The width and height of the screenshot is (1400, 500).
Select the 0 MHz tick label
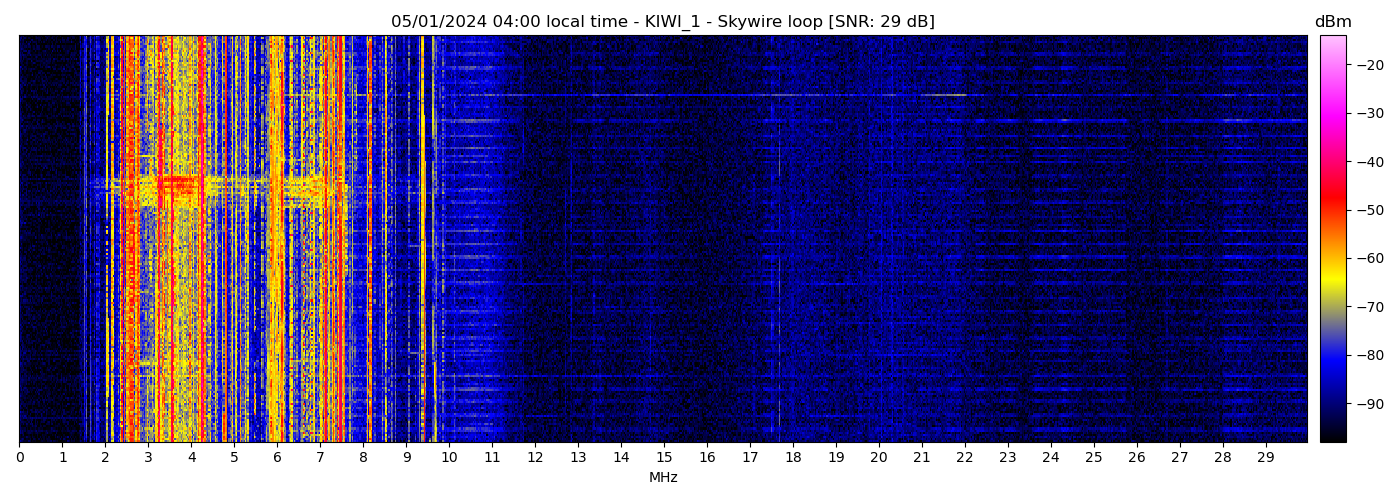(19, 457)
